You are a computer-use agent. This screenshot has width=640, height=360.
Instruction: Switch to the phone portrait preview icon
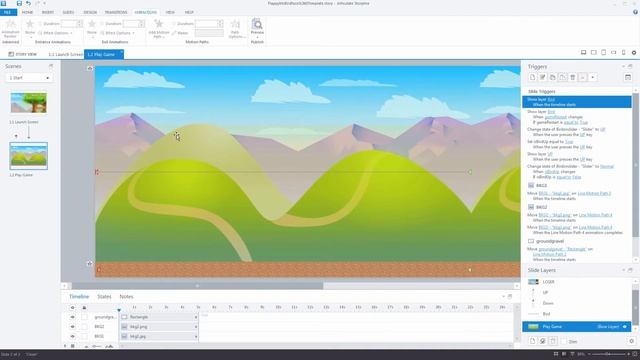point(624,53)
